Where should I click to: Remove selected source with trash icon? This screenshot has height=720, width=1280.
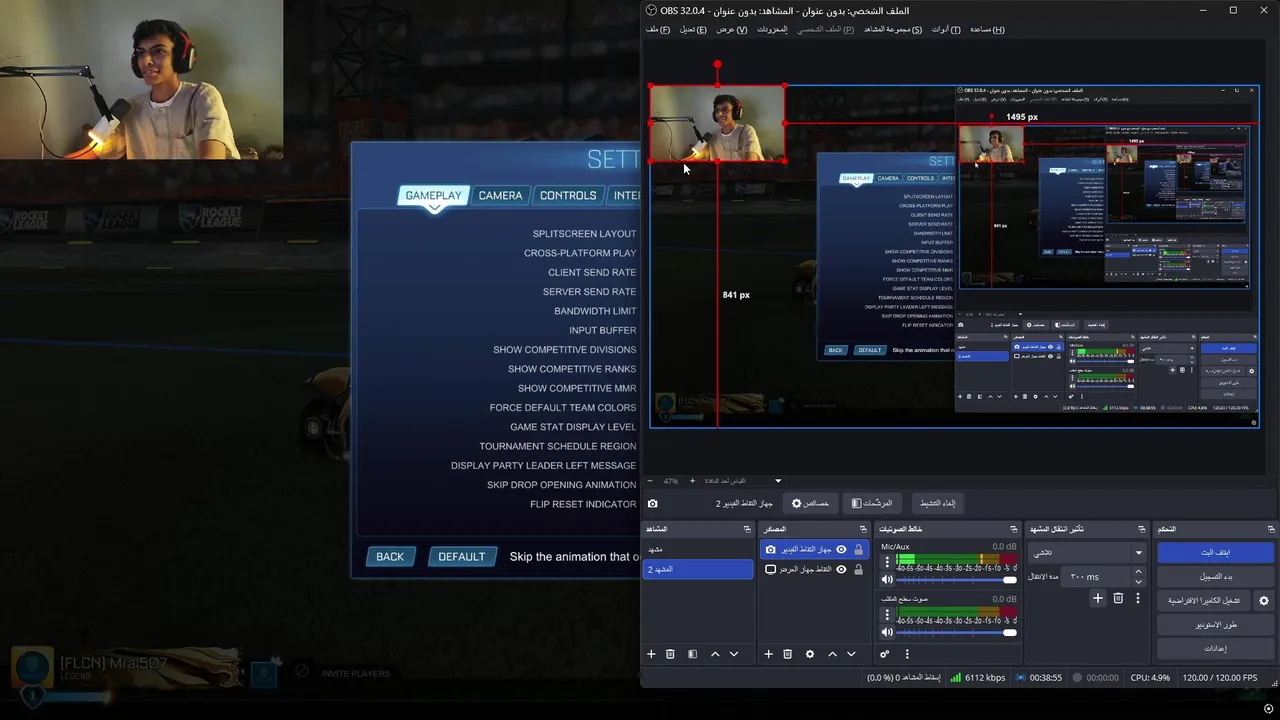[x=787, y=654]
